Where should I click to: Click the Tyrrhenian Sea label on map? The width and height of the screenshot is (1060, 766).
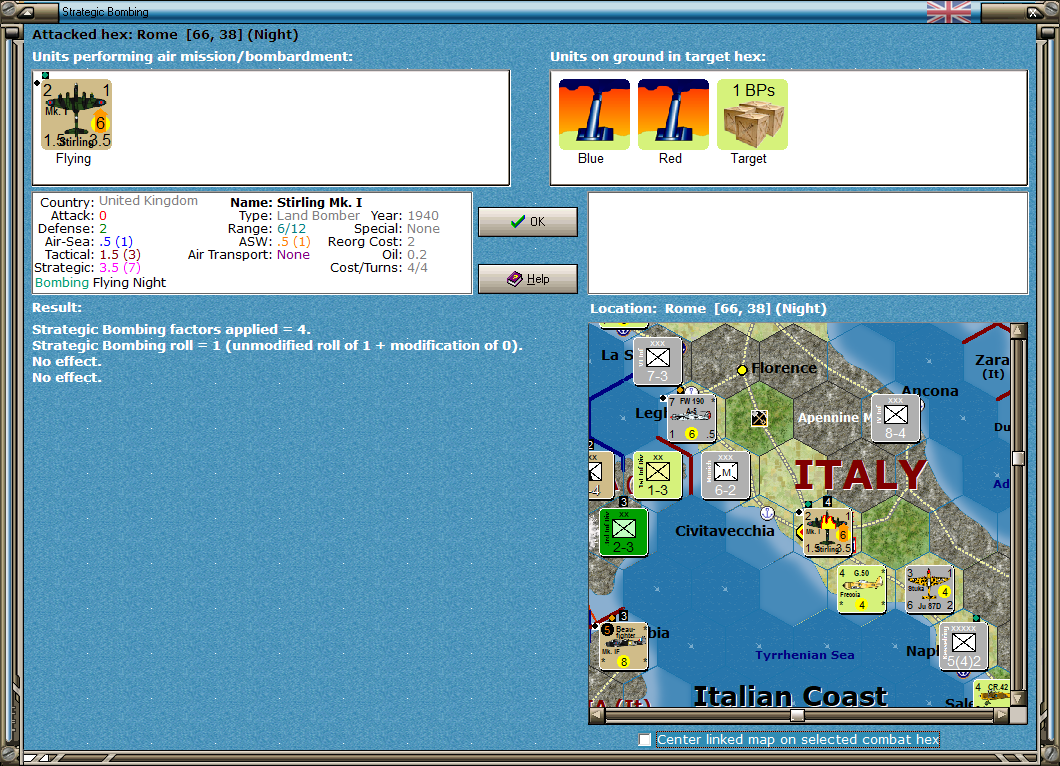pos(804,654)
